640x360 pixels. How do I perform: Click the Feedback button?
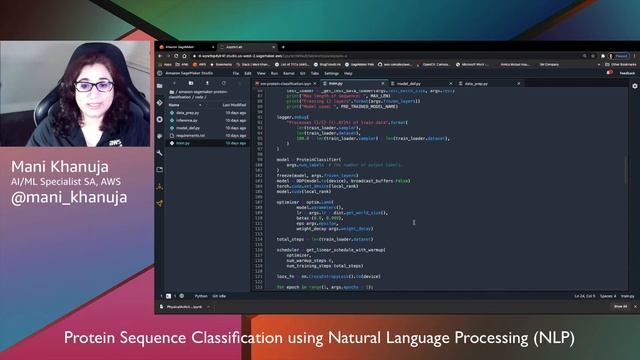[627, 73]
